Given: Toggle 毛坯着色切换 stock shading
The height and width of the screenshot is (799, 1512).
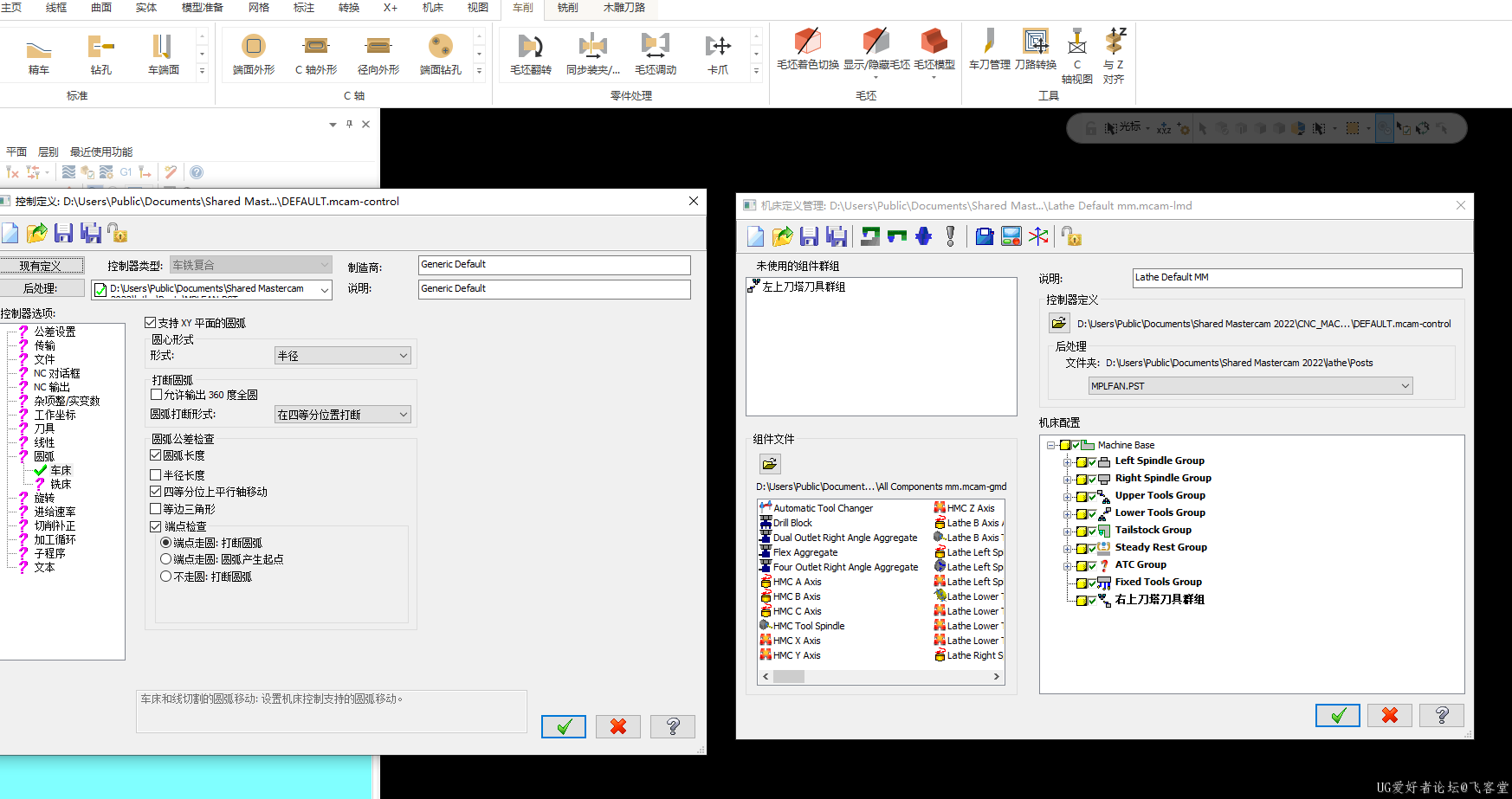Looking at the screenshot, I should [808, 49].
